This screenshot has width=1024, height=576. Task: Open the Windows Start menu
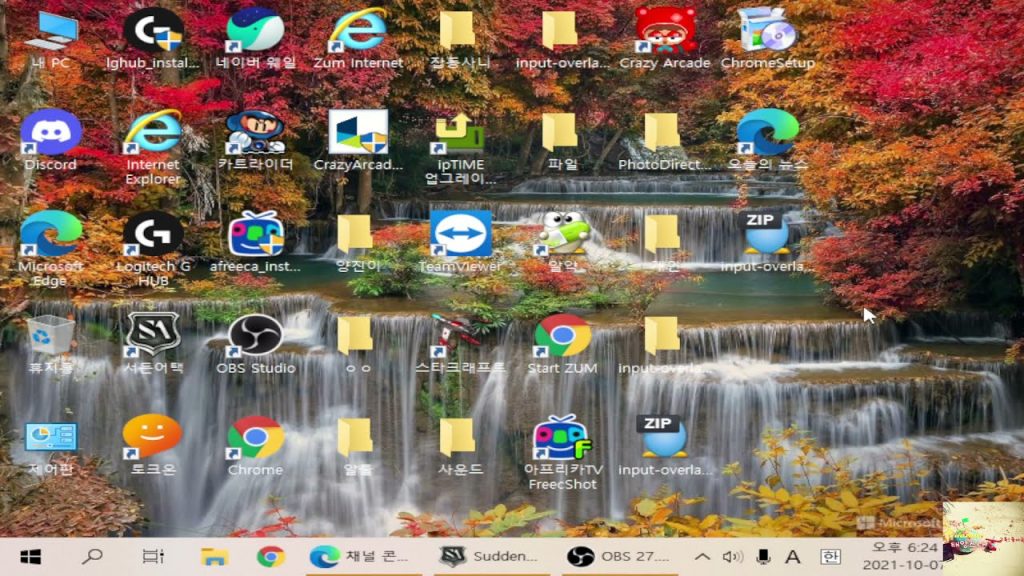coord(31,556)
